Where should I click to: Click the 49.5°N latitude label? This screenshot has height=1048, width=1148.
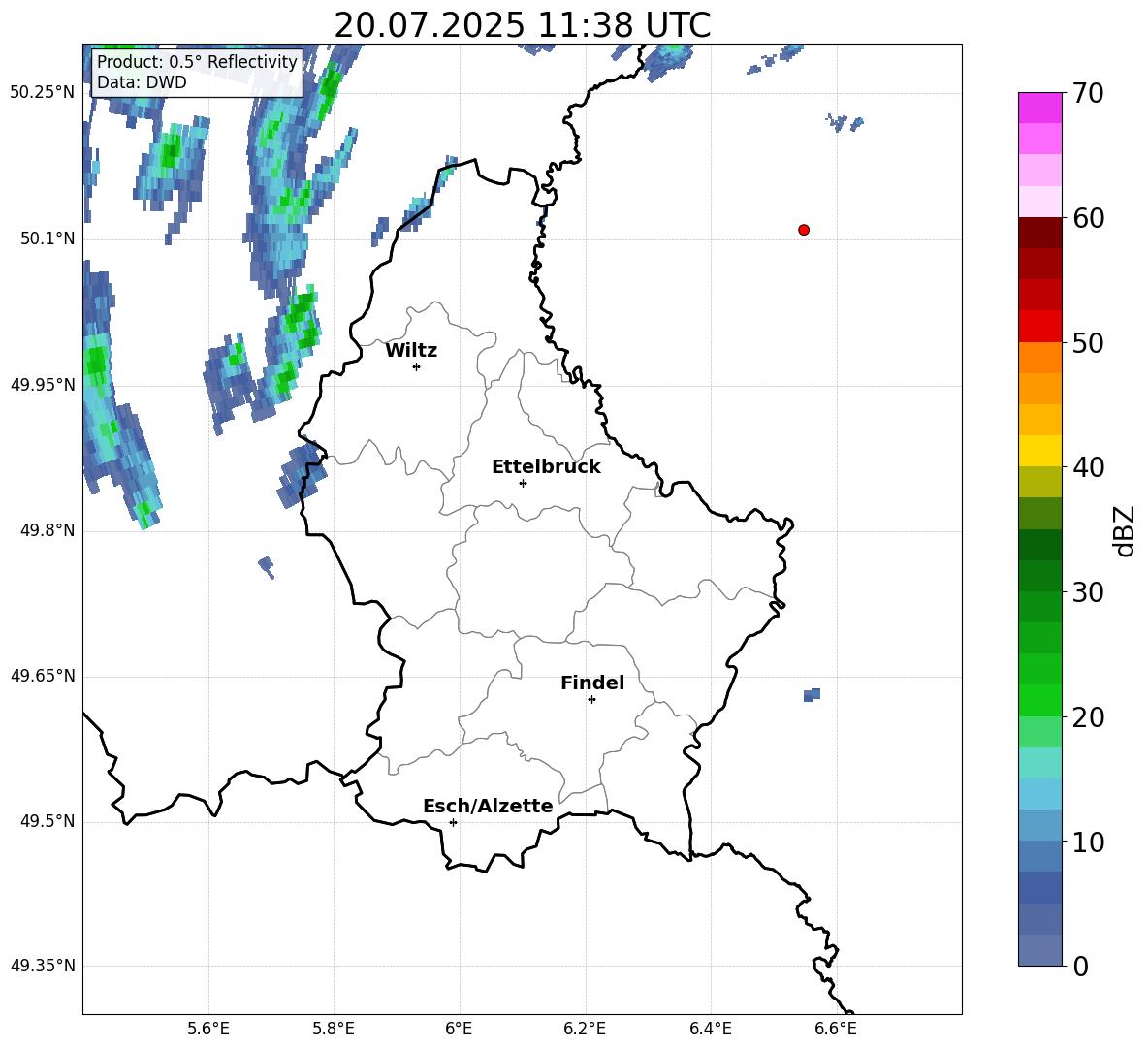48,821
